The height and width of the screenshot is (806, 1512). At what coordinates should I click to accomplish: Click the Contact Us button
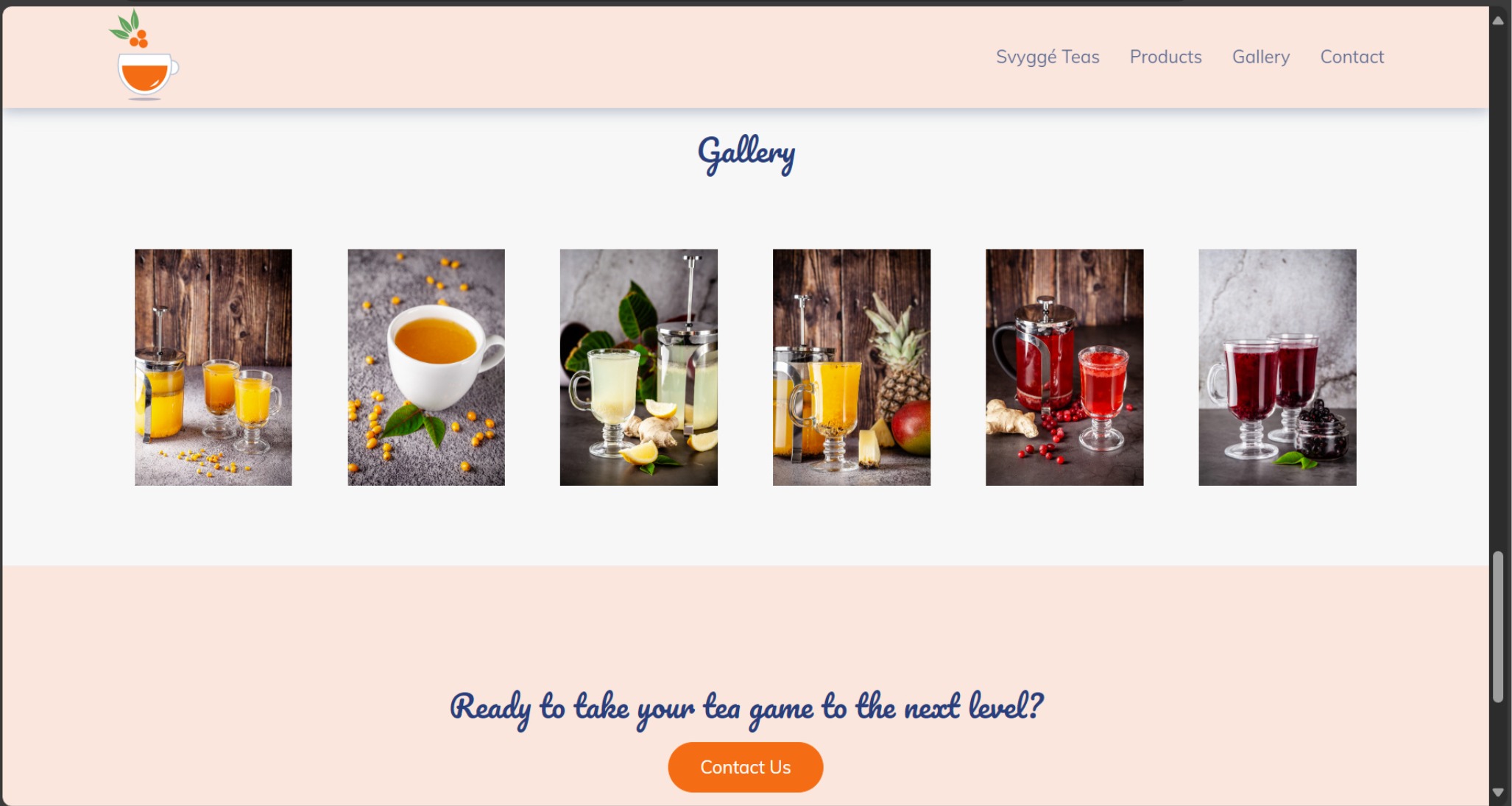(745, 767)
